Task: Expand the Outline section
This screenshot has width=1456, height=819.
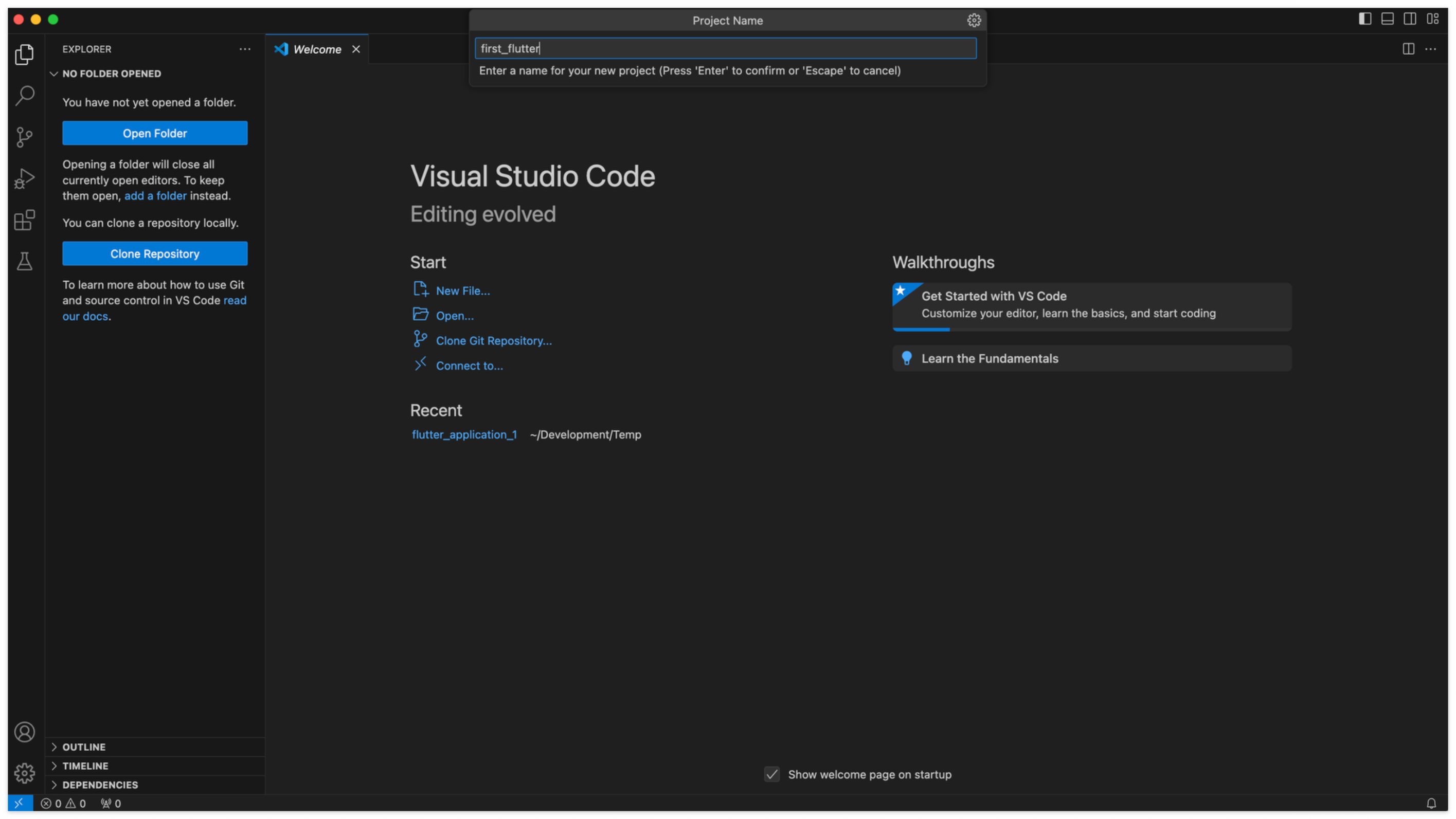Action: click(x=84, y=747)
